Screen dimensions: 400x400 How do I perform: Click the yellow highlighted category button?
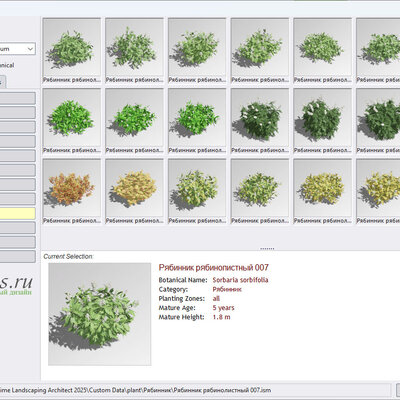[18, 213]
